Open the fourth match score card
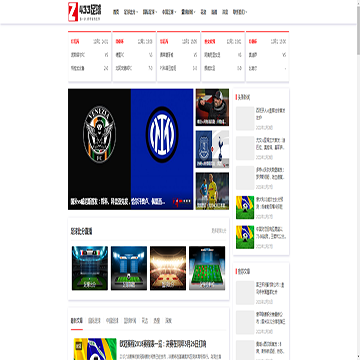The height and width of the screenshot is (360, 360). [223, 56]
